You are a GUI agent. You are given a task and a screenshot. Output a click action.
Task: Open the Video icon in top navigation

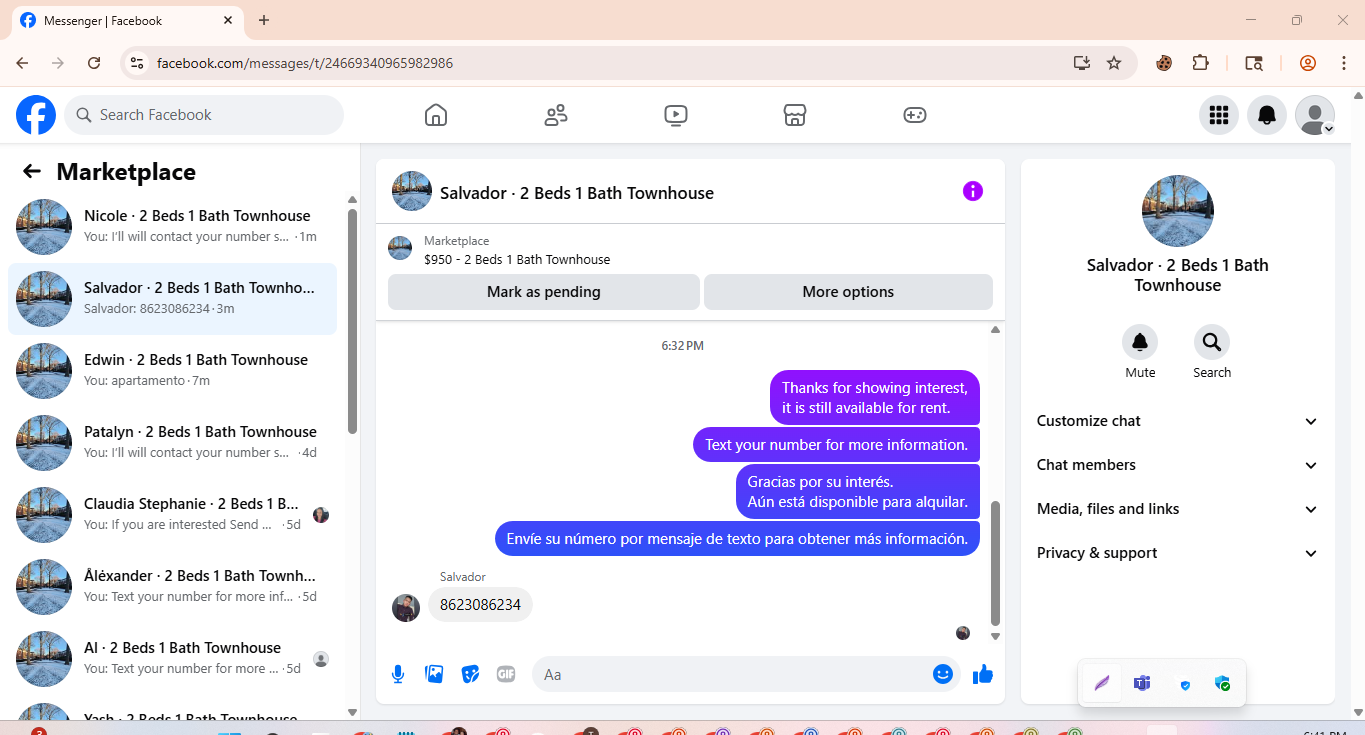click(x=676, y=115)
